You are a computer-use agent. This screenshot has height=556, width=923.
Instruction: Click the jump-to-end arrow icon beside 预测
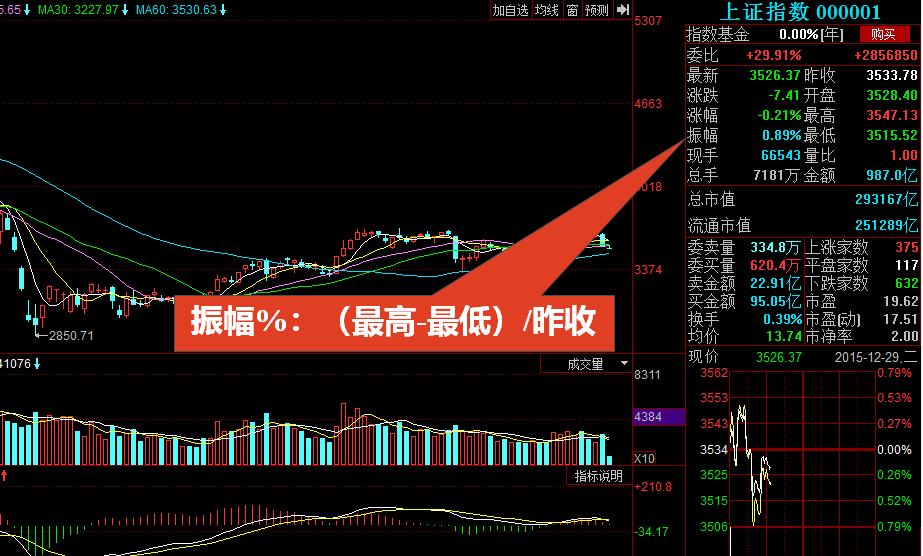pos(623,10)
